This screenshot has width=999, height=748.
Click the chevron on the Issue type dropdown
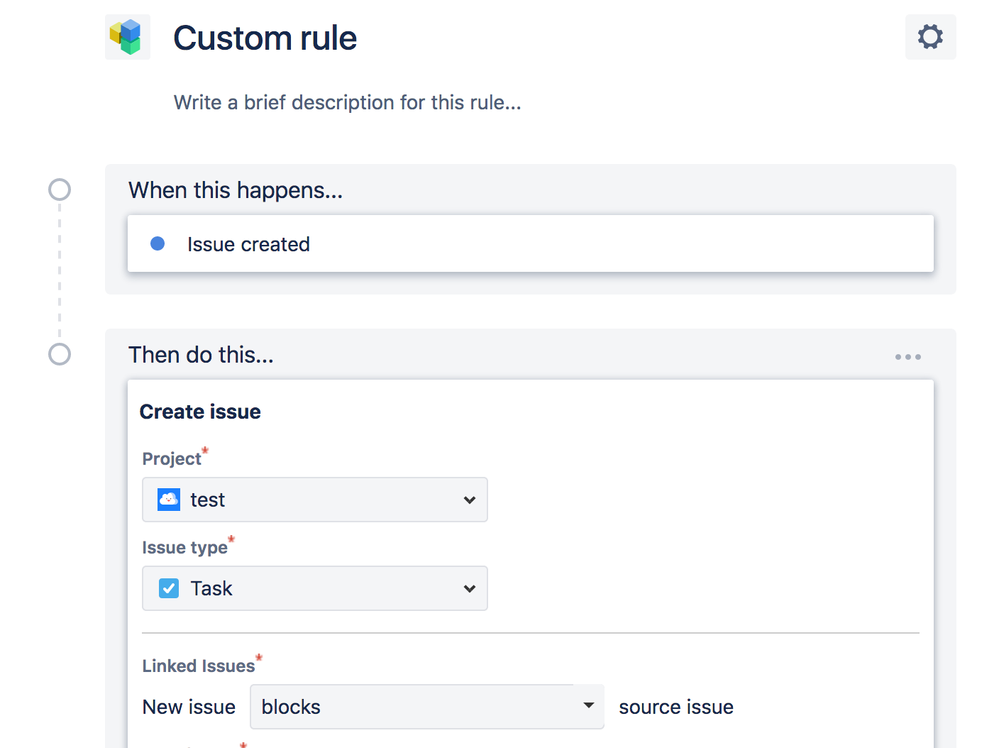[x=469, y=589]
